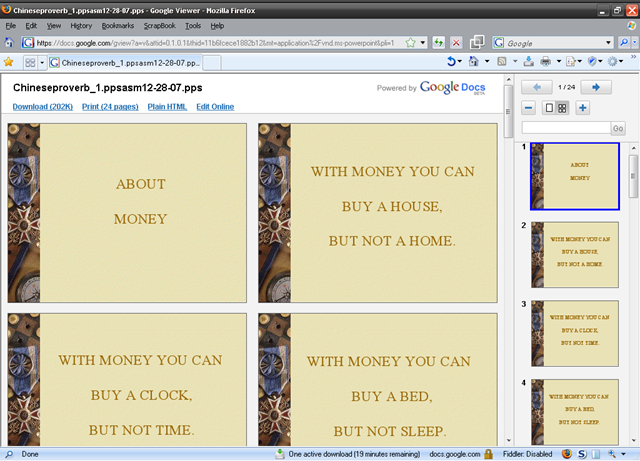Click the overlapping windows icon beside the search box
The height and width of the screenshot is (461, 640).
[x=477, y=42]
